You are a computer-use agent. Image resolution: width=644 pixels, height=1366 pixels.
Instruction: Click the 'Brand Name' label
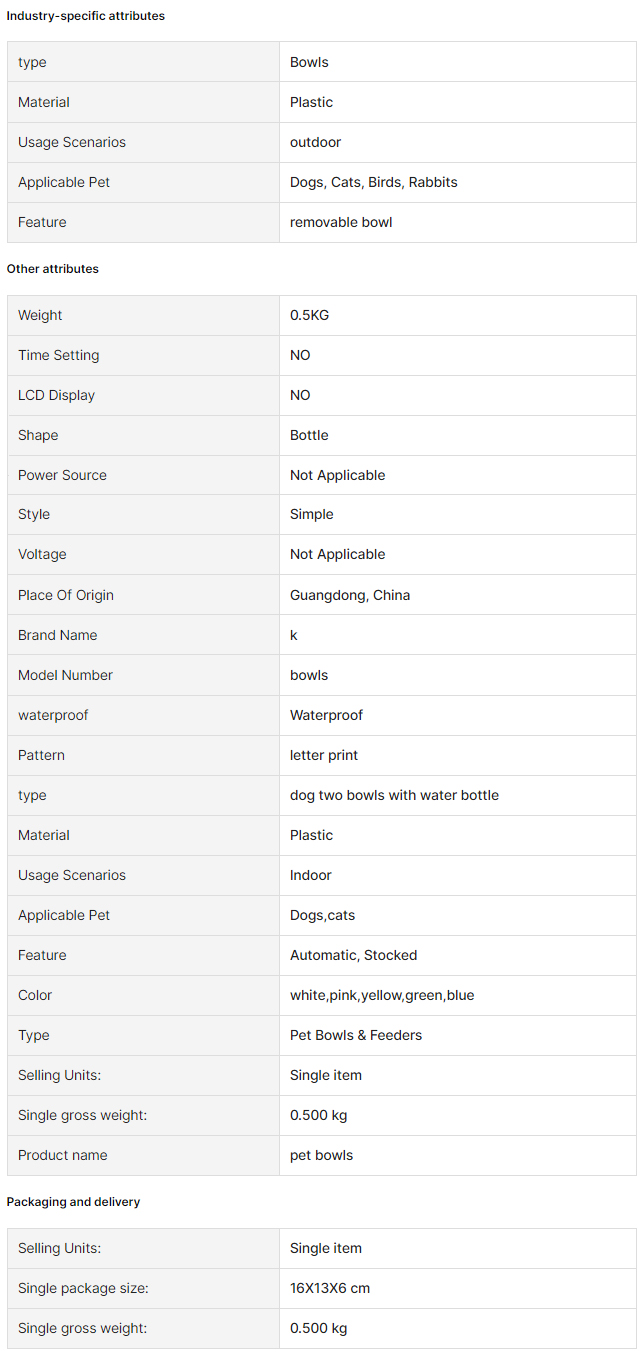[58, 635]
